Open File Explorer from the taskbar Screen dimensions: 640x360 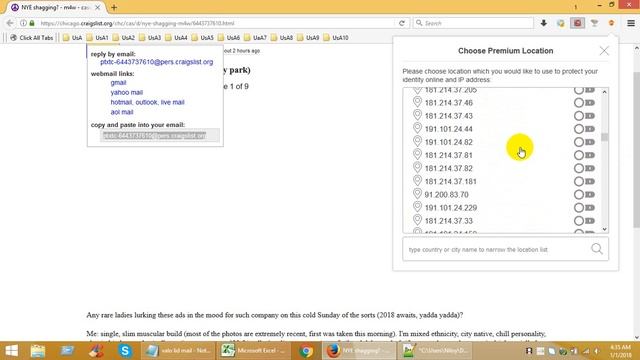coord(38,351)
